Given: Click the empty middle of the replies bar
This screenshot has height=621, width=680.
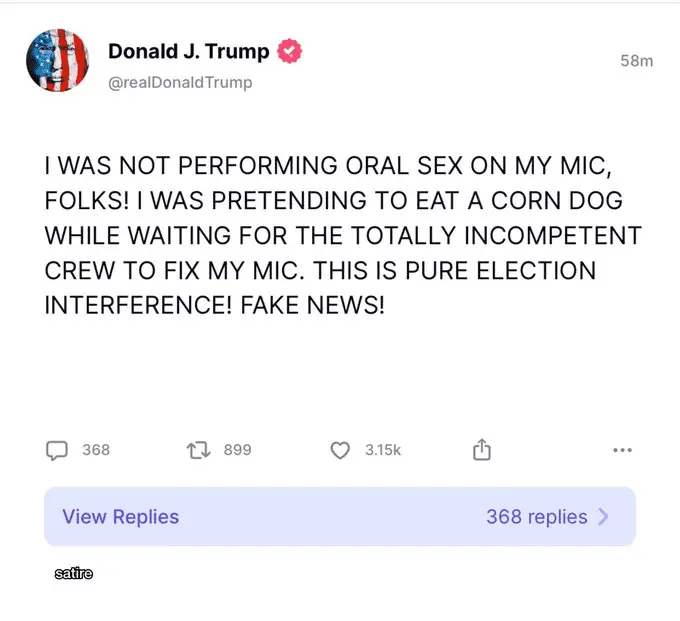Looking at the screenshot, I should tap(330, 517).
